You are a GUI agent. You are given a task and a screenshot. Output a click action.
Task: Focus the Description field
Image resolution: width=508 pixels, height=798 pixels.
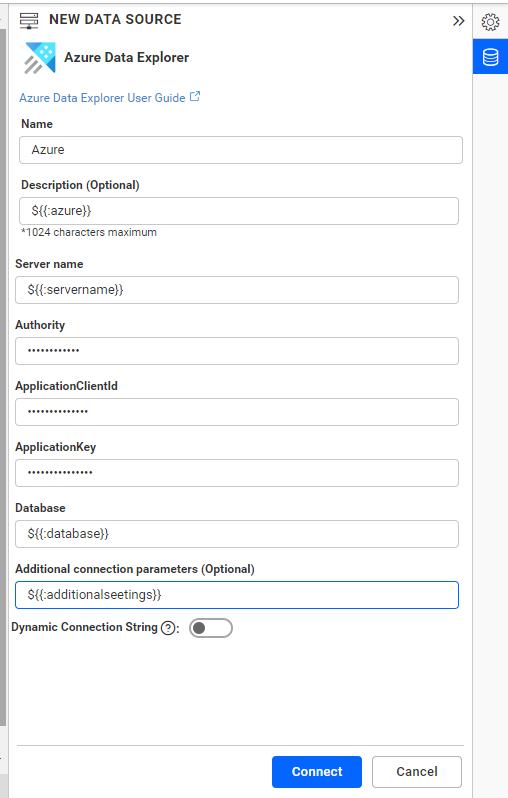(x=239, y=211)
